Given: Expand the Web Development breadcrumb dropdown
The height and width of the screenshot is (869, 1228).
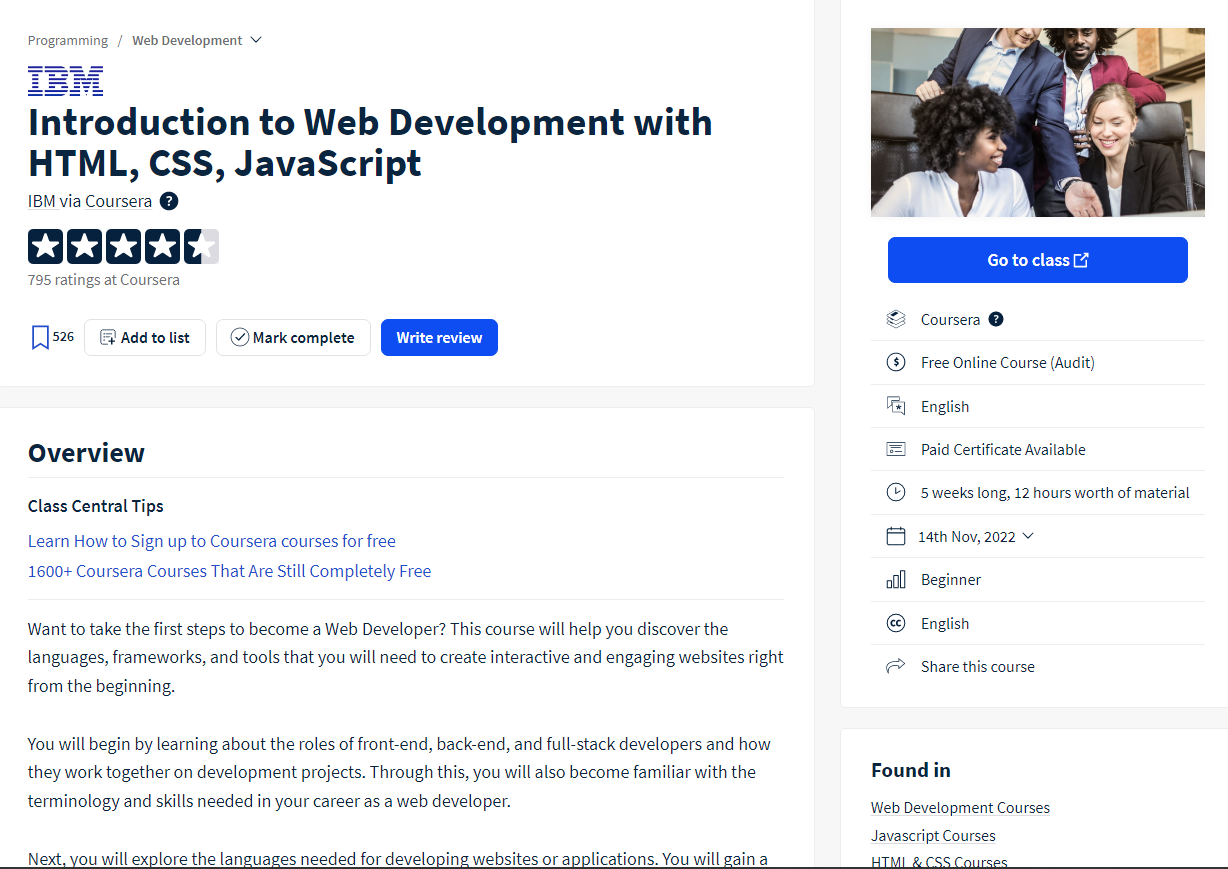Looking at the screenshot, I should [x=256, y=40].
